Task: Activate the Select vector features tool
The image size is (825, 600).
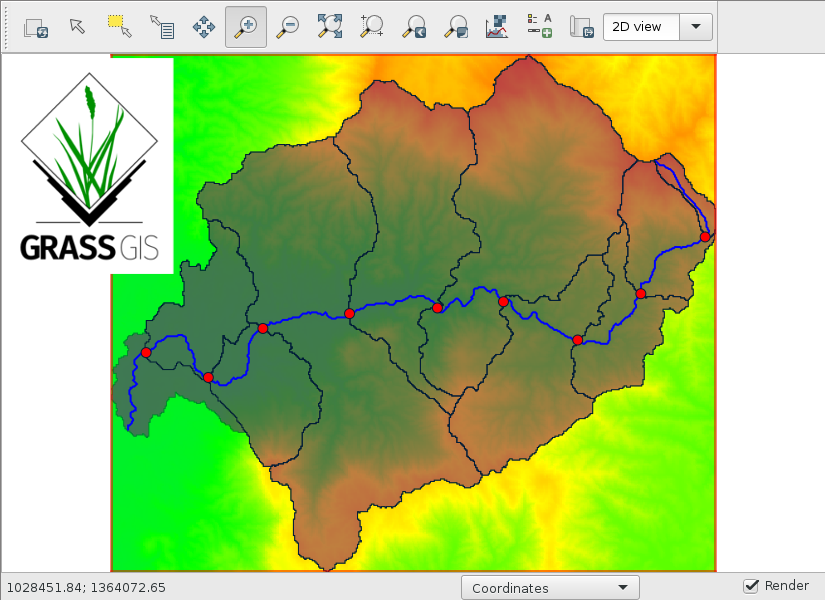Action: pyautogui.click(x=120, y=27)
